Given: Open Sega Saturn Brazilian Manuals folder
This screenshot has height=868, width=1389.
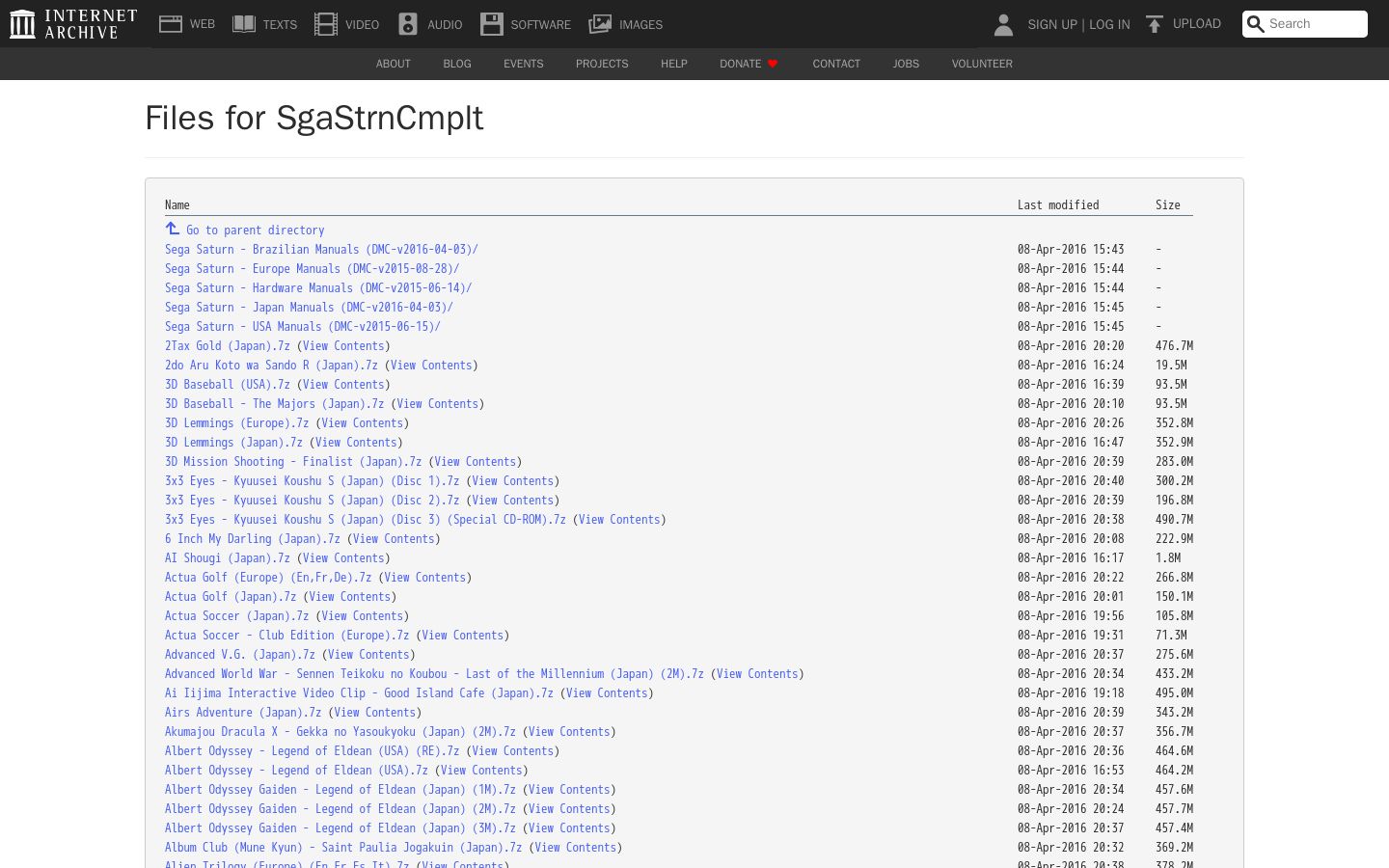Looking at the screenshot, I should (x=321, y=250).
